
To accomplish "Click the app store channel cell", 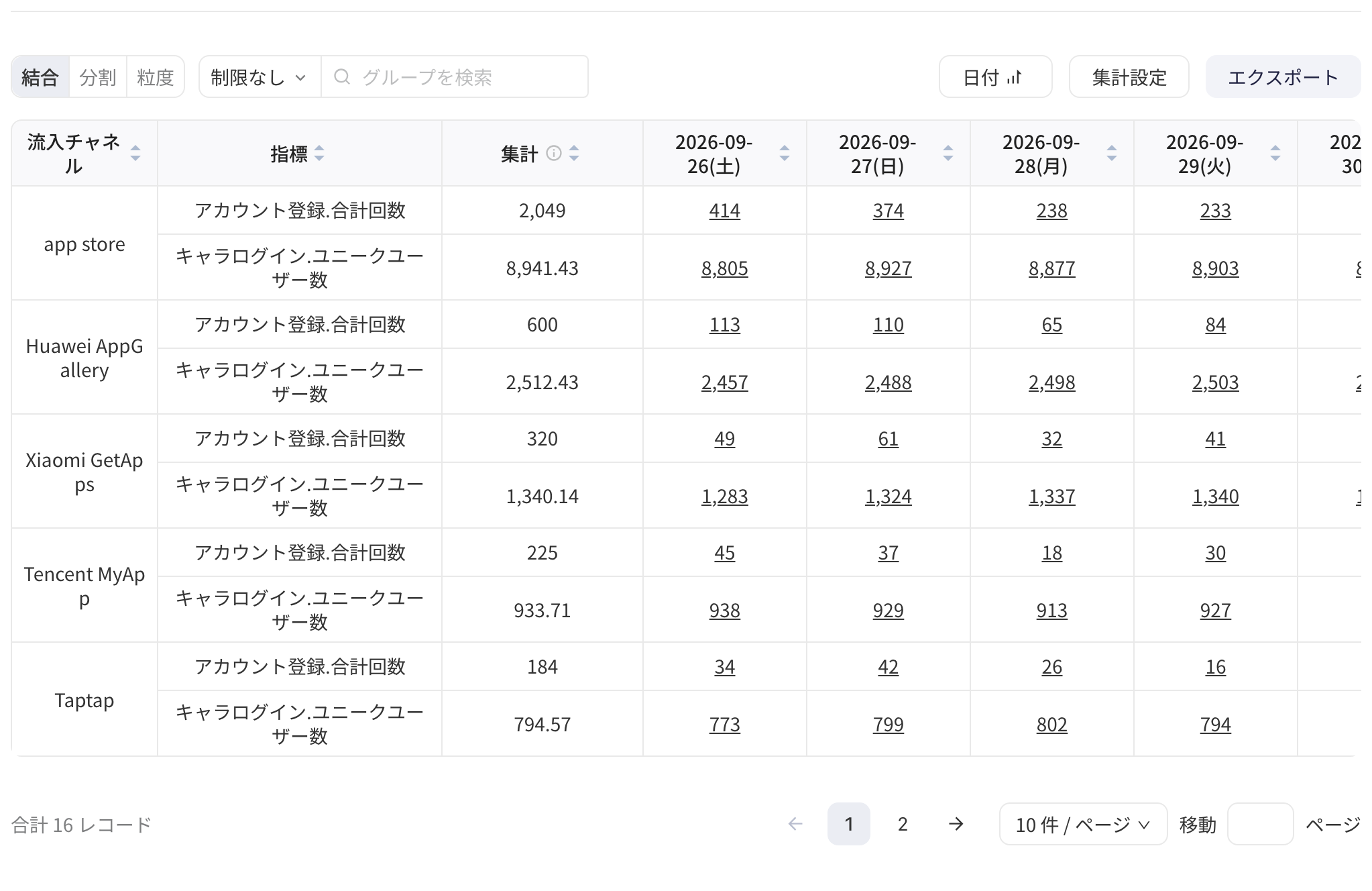I will click(x=84, y=244).
